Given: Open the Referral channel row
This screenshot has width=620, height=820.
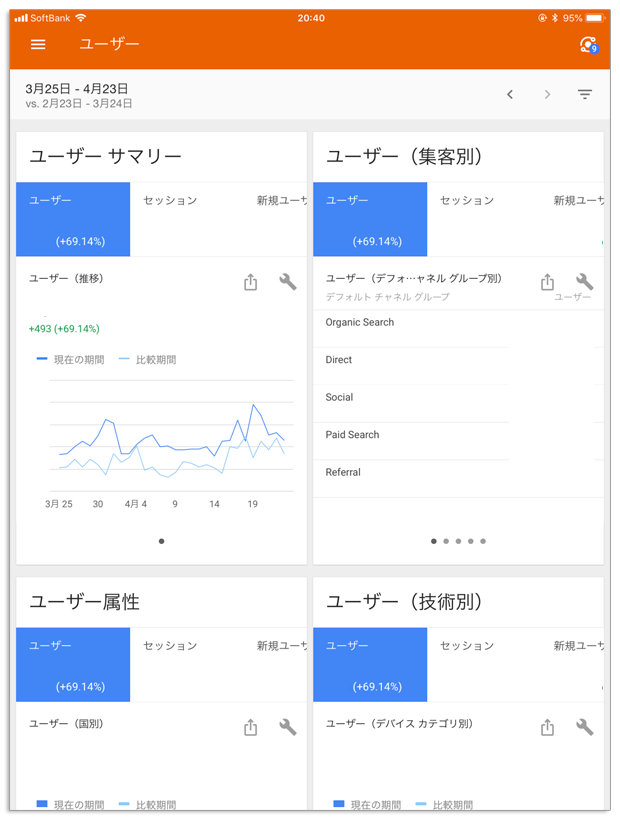Looking at the screenshot, I should point(458,479).
